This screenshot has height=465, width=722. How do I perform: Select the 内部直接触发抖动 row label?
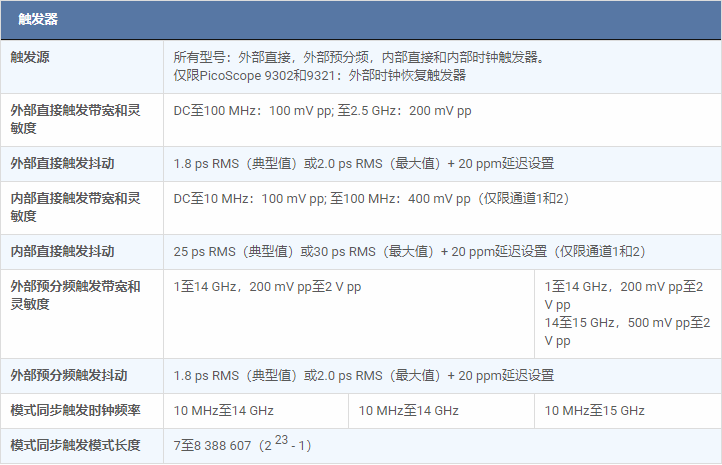(61, 251)
